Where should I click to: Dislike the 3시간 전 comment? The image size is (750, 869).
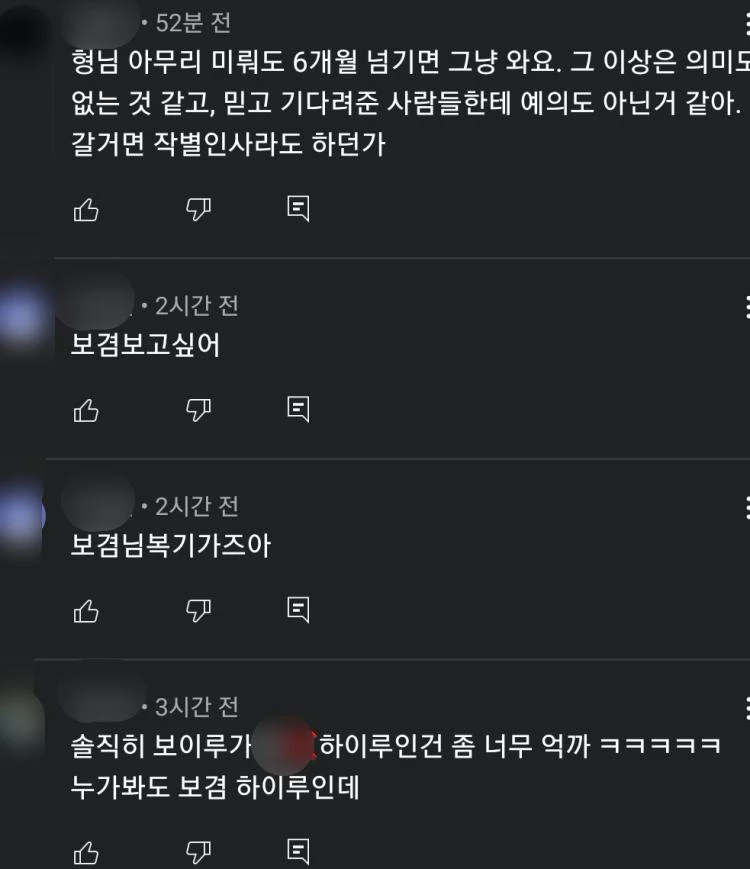pyautogui.click(x=198, y=852)
